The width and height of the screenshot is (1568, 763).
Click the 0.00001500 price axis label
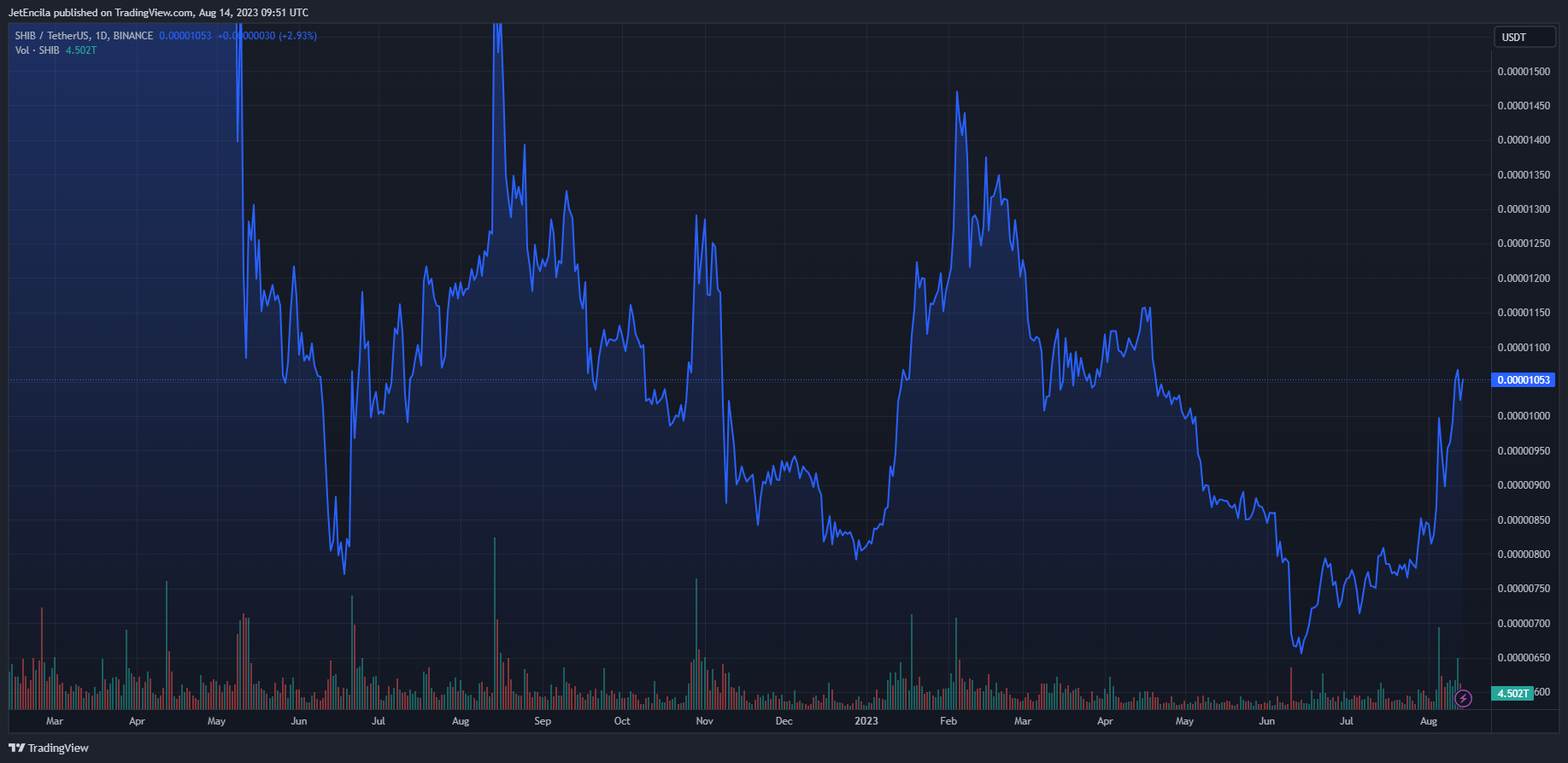1524,72
